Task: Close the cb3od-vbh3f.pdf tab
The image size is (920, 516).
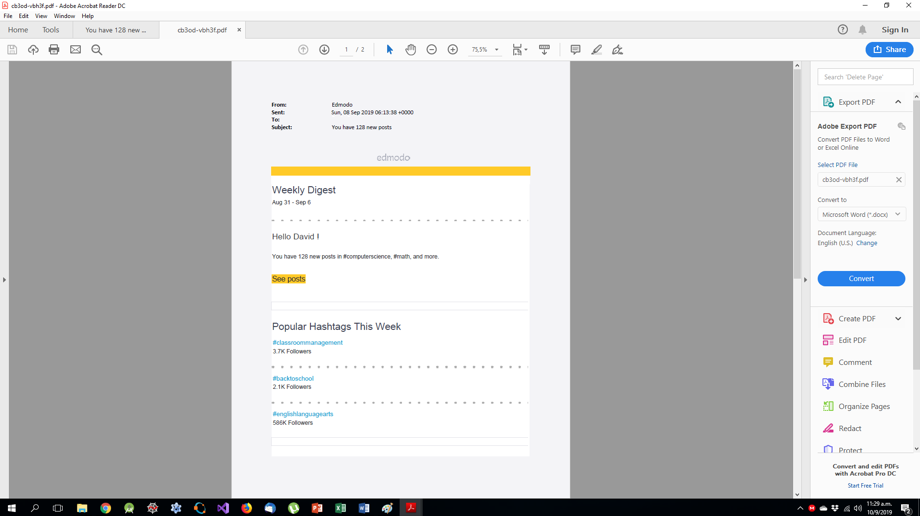Action: (239, 30)
